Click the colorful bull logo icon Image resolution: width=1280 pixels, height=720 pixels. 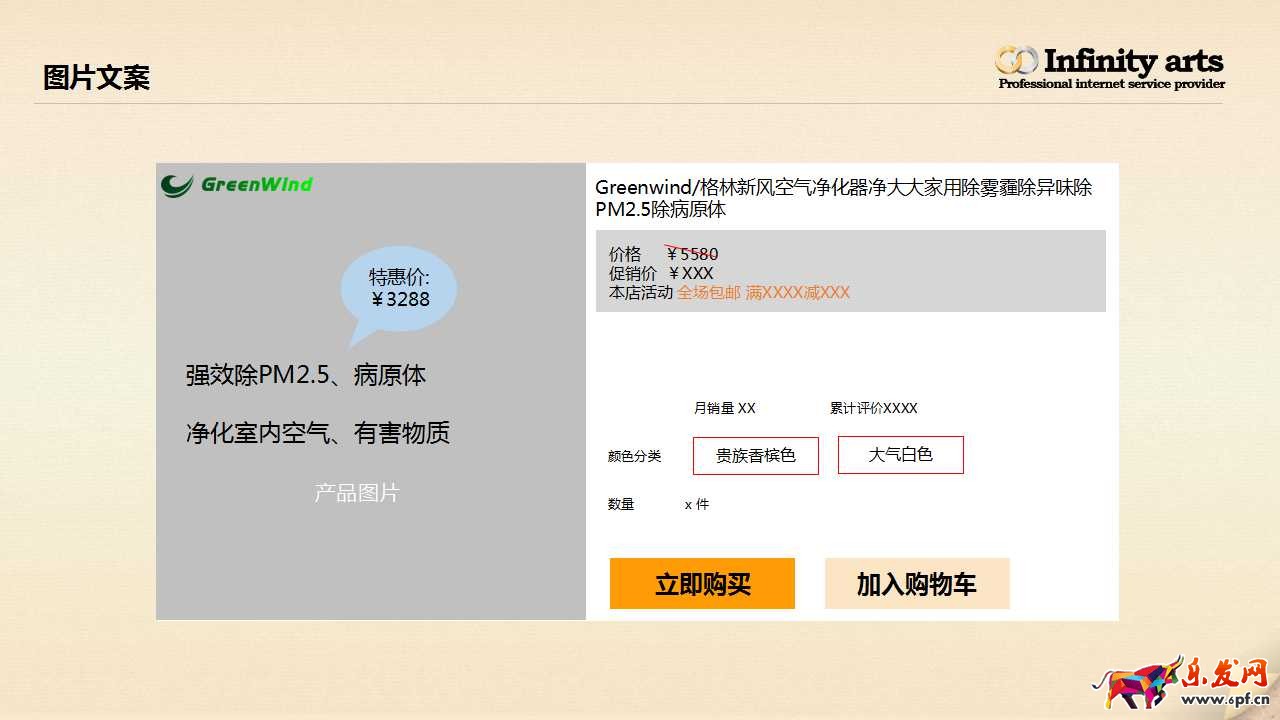[1139, 684]
